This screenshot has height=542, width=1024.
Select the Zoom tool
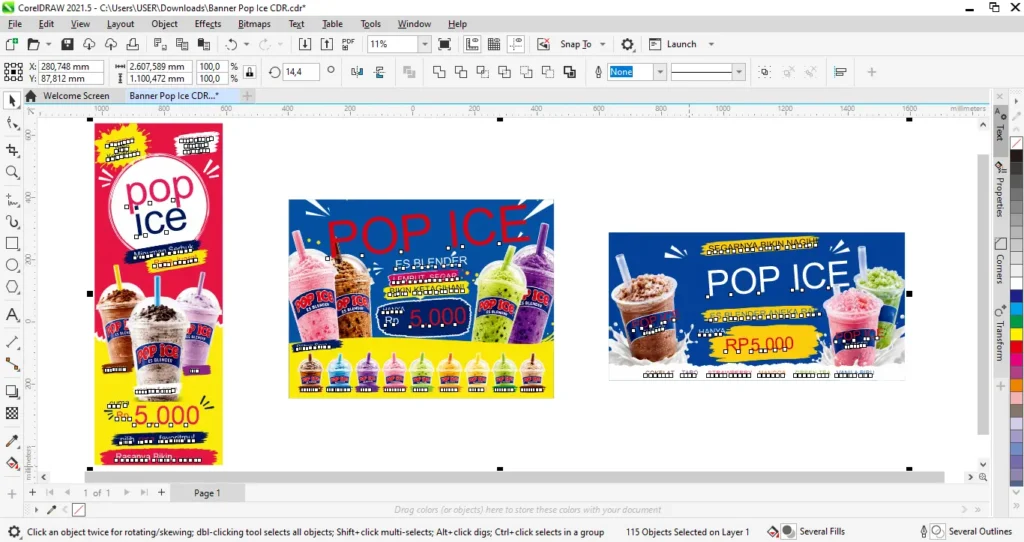click(12, 172)
